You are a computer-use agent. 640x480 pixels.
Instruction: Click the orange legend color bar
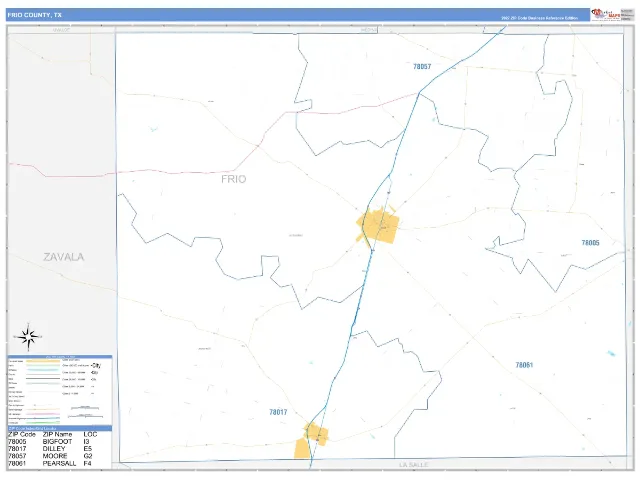click(43, 361)
